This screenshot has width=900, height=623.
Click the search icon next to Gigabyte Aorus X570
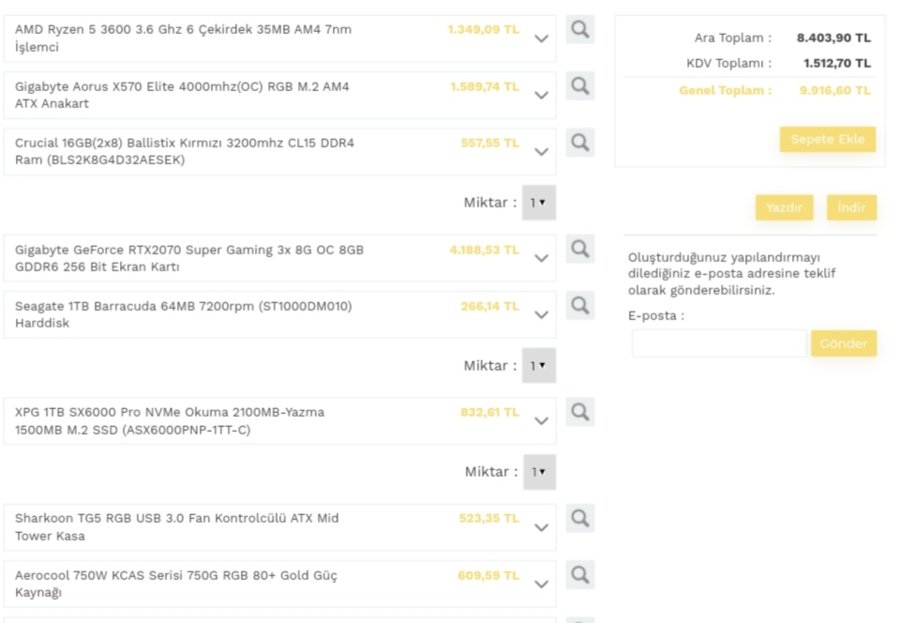[x=580, y=86]
